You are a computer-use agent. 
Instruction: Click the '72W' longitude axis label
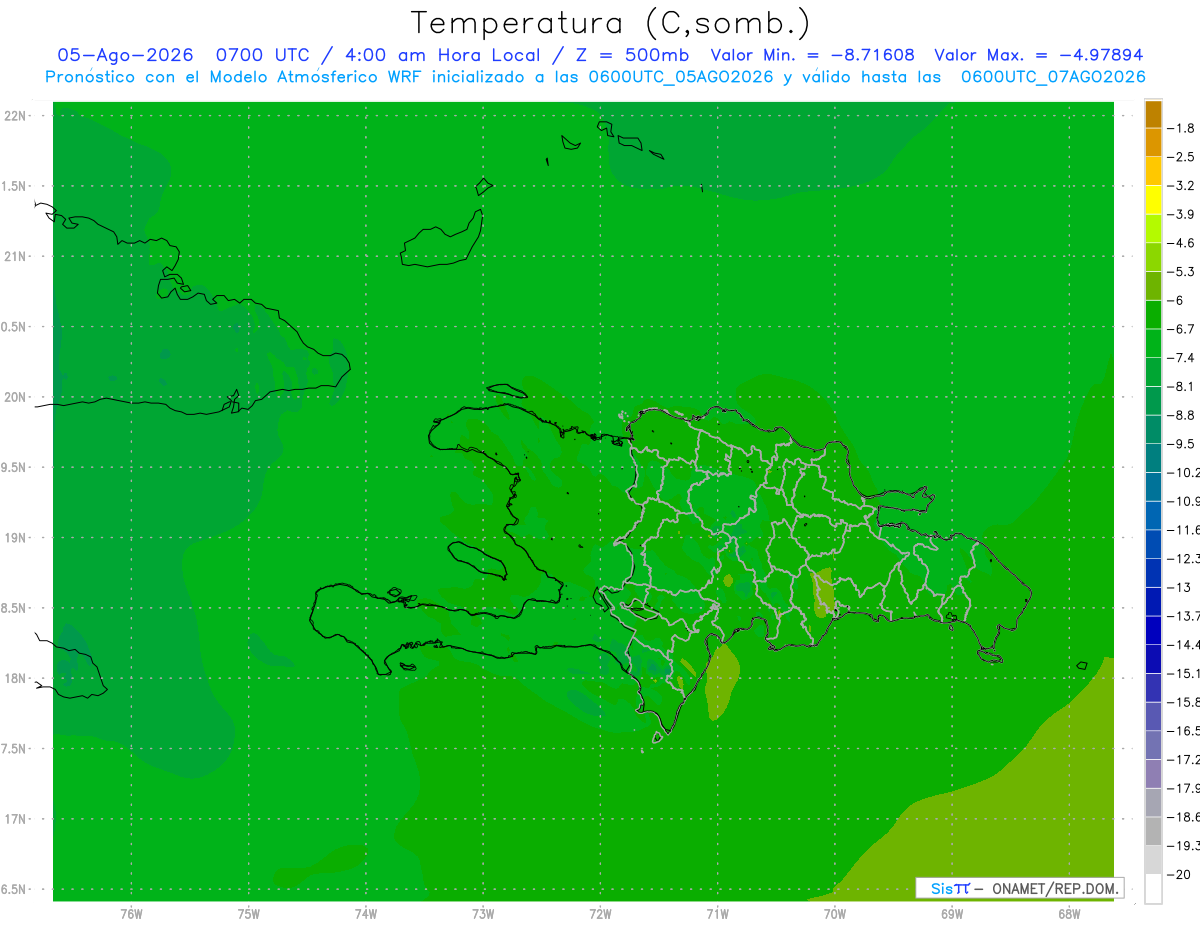click(601, 914)
